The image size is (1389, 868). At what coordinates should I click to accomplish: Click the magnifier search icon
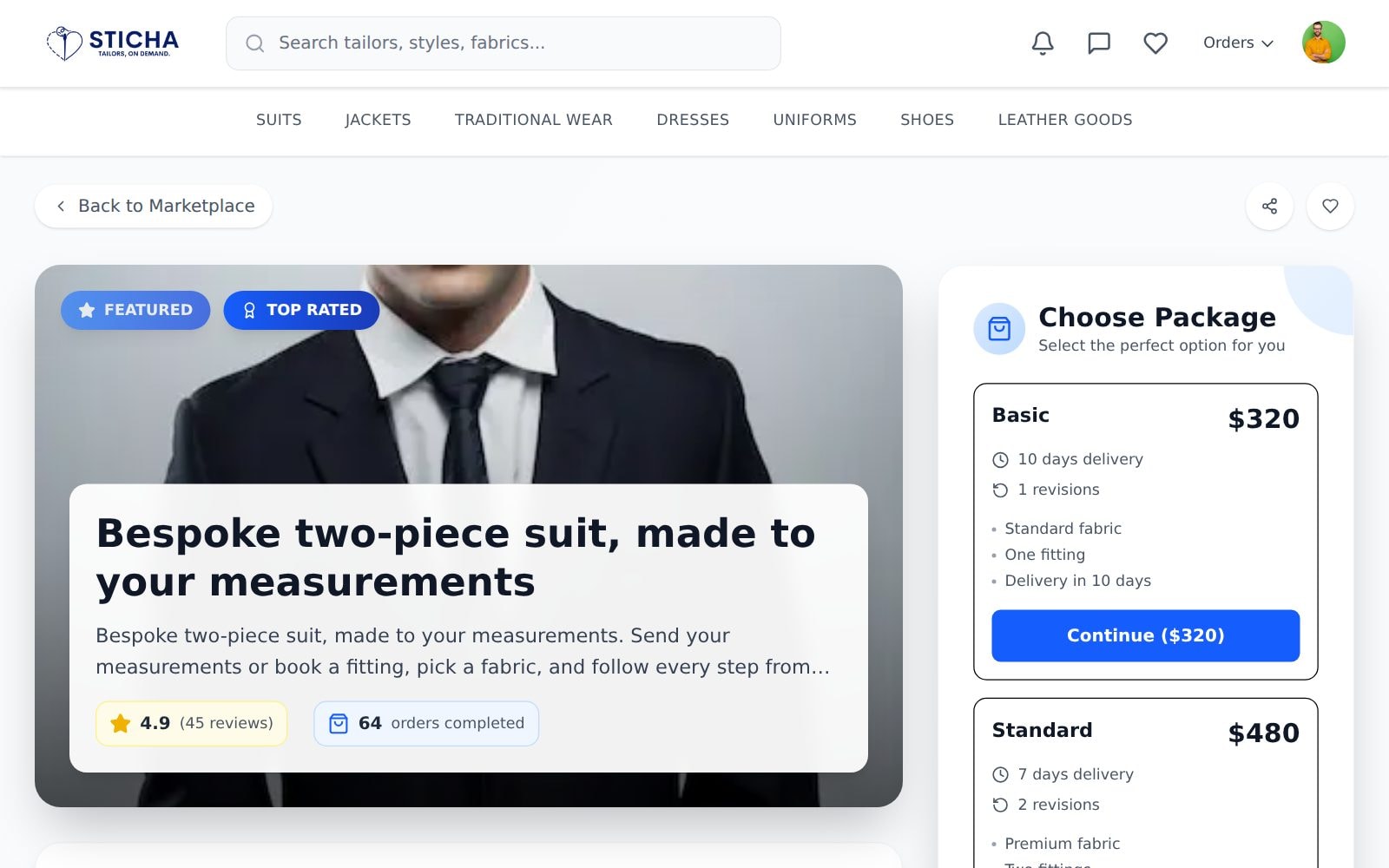click(x=254, y=43)
